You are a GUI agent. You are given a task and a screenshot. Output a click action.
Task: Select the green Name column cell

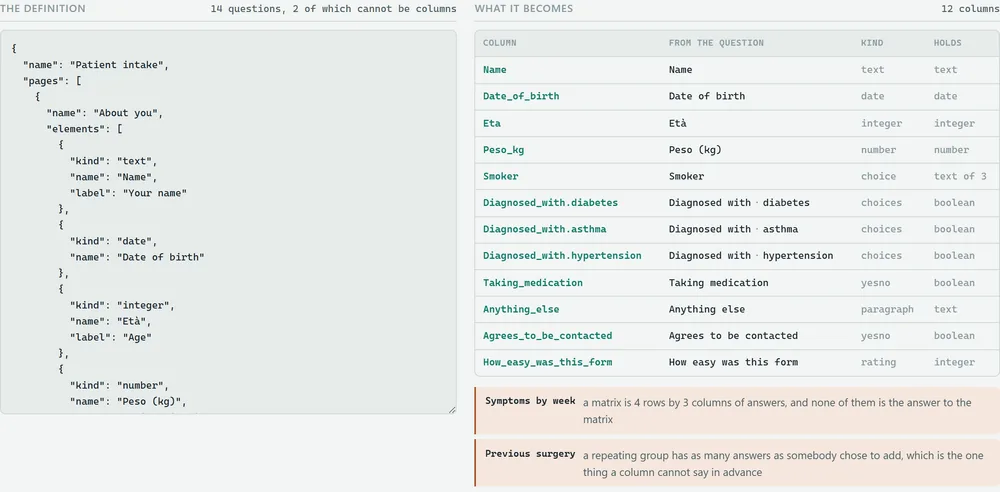point(495,70)
